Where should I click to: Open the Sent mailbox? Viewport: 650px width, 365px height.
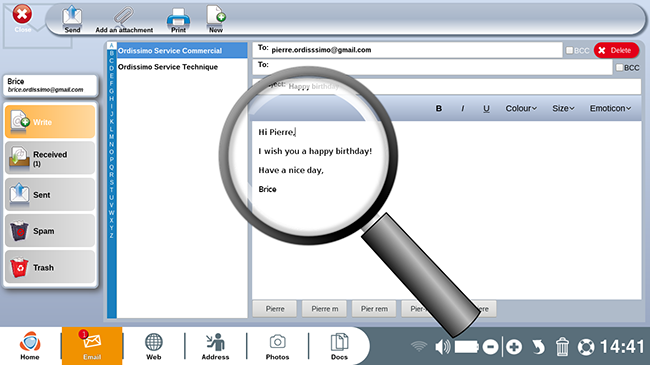pos(50,194)
